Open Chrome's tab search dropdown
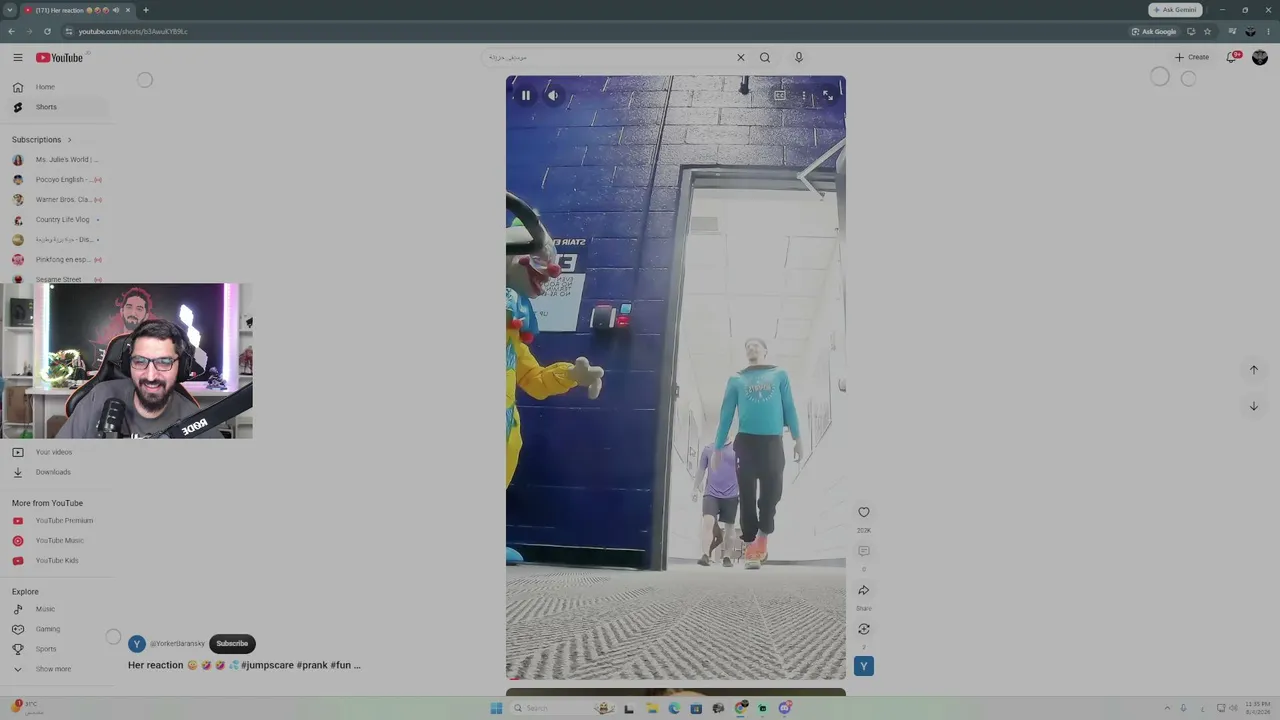Image resolution: width=1280 pixels, height=720 pixels. (x=10, y=10)
